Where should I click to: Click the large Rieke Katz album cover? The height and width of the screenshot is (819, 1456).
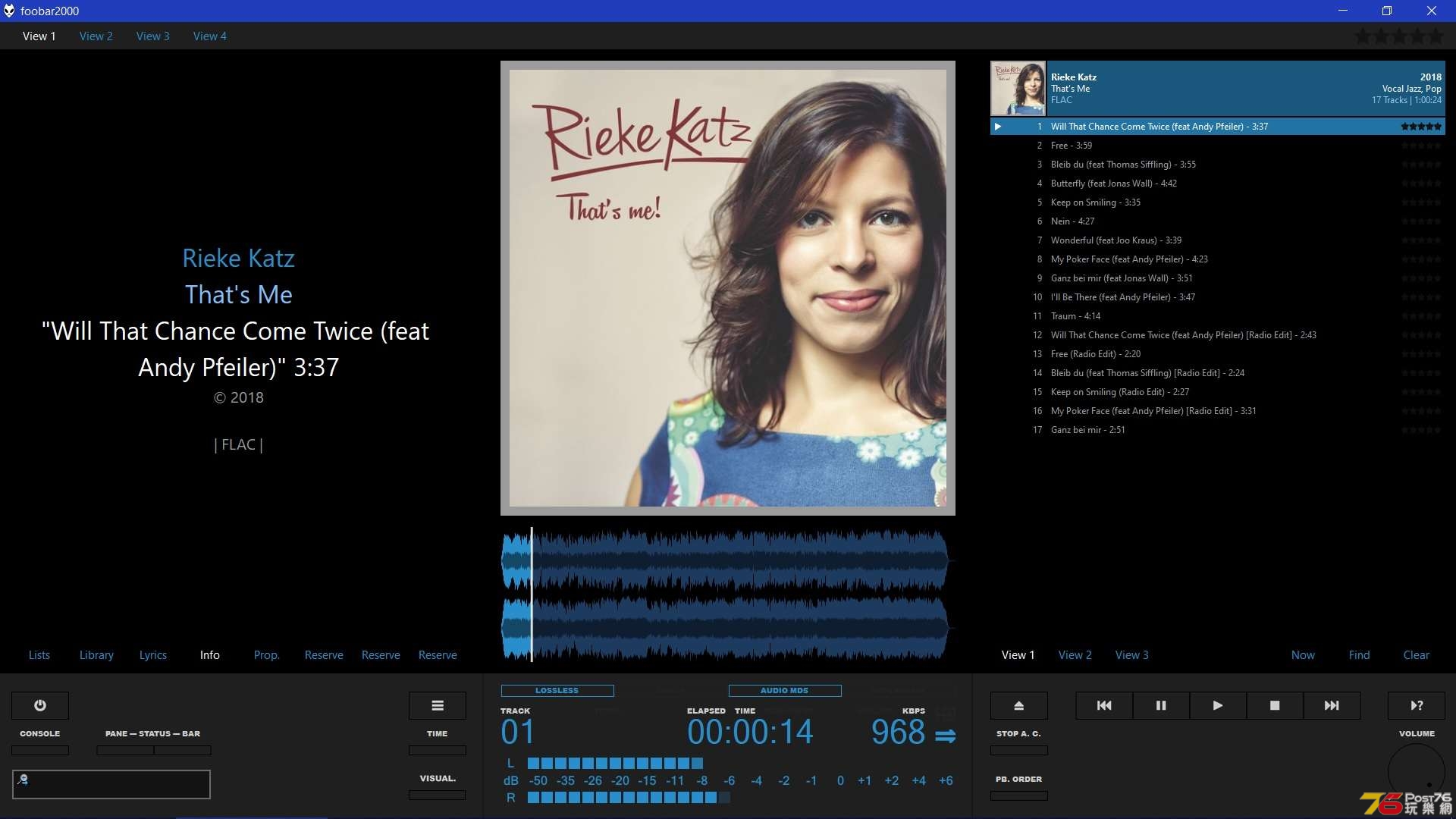coord(728,288)
